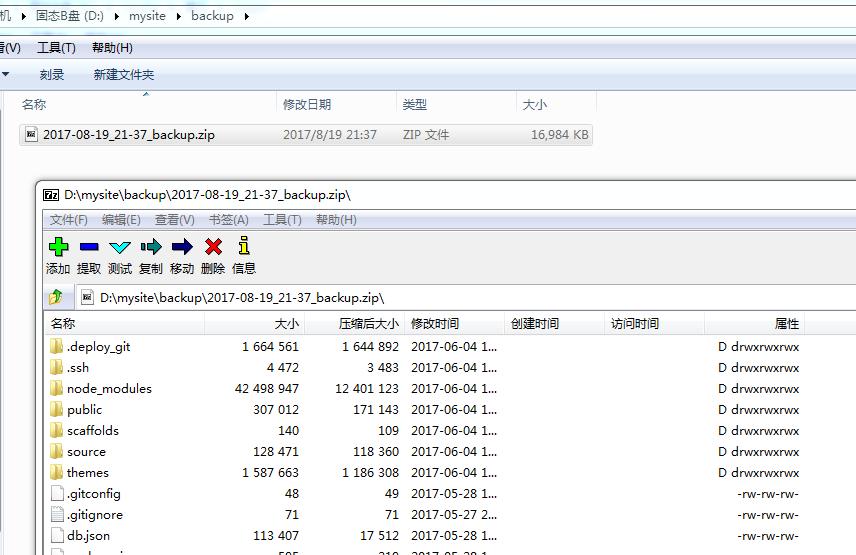This screenshot has width=856, height=555.
Task: Click the red Delete (删除) icon
Action: [213, 247]
